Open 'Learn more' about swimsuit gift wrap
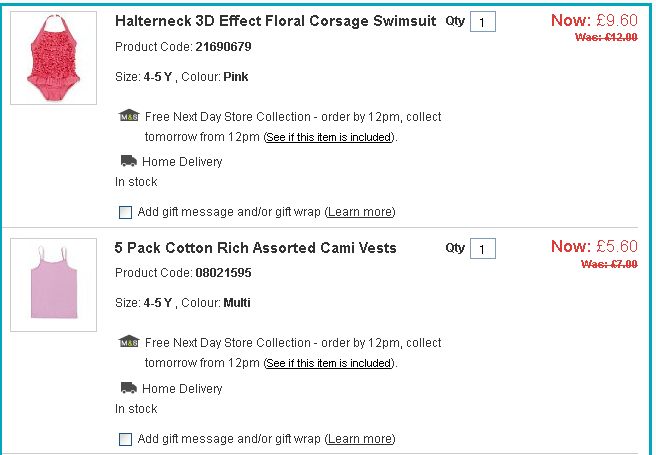 360,212
